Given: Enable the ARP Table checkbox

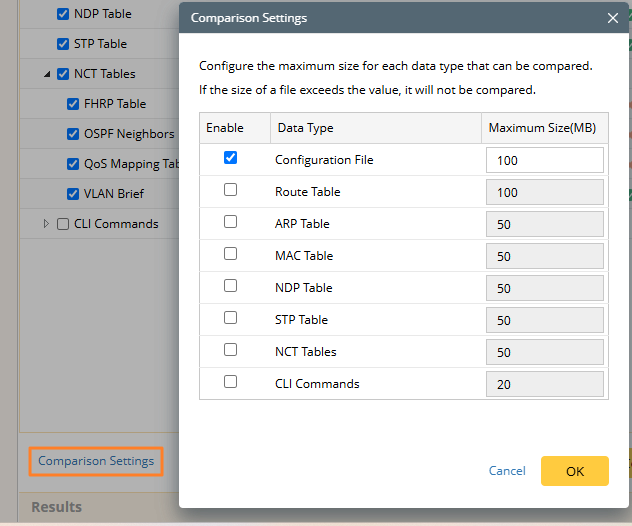Looking at the screenshot, I should 231,222.
